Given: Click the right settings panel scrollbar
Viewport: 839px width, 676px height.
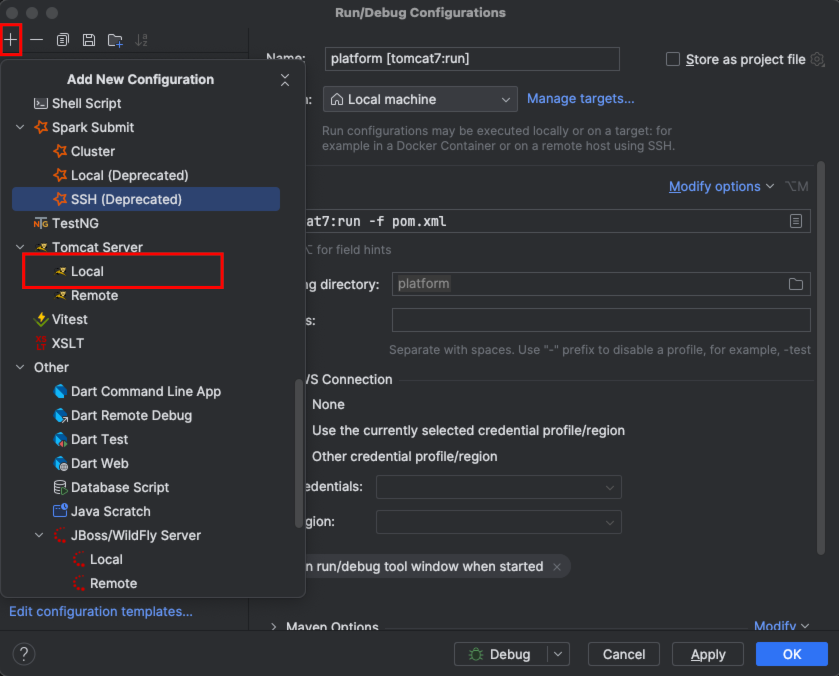Looking at the screenshot, I should click(821, 359).
